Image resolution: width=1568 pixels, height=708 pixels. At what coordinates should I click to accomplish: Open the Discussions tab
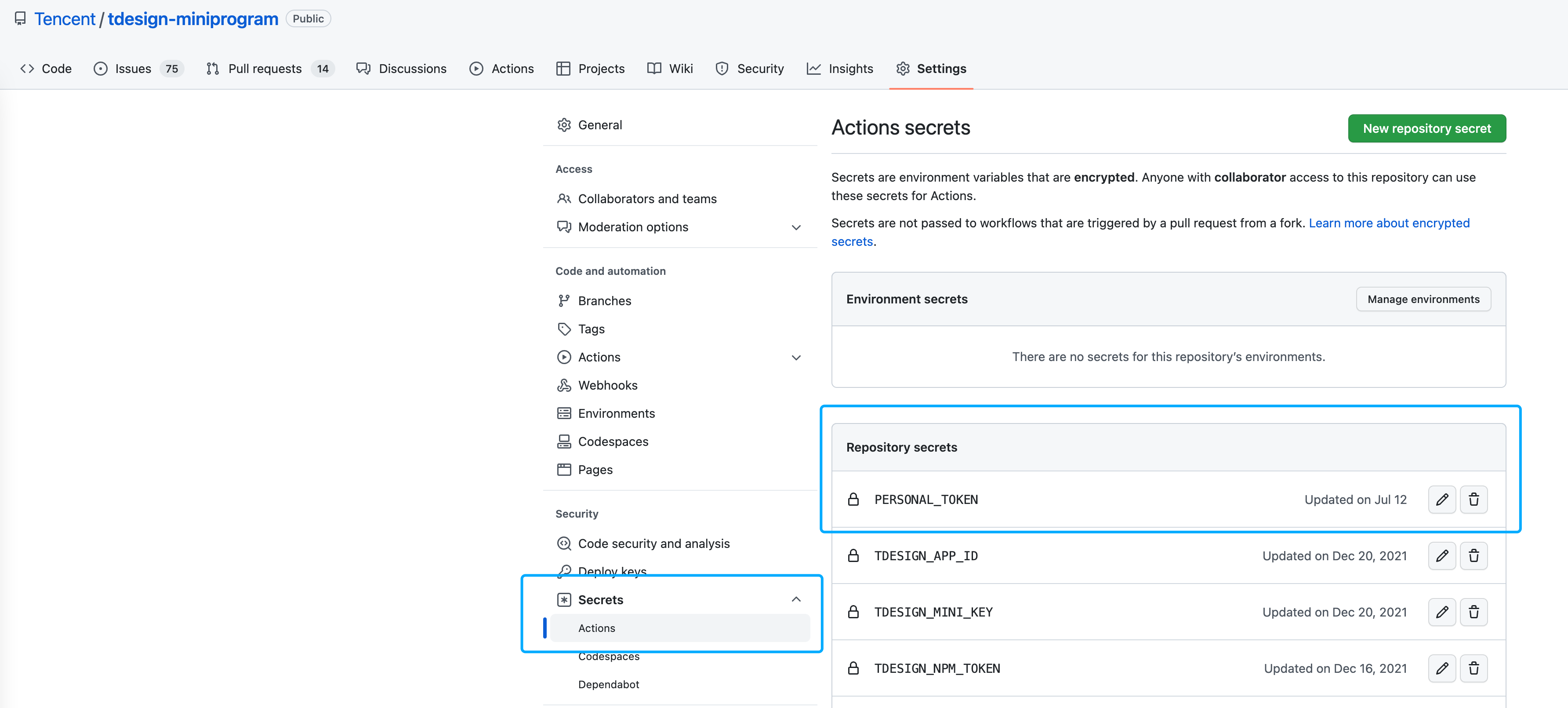402,69
